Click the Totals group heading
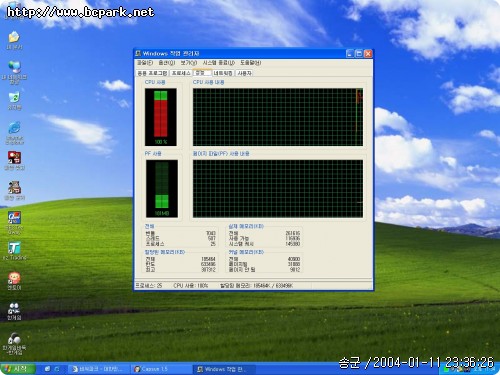 coord(150,226)
